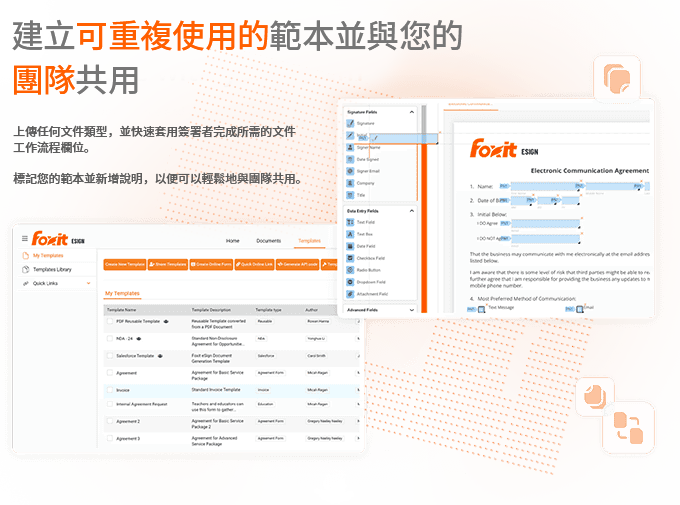The width and height of the screenshot is (680, 505).
Task: Select the Date Field icon
Action: tap(350, 246)
